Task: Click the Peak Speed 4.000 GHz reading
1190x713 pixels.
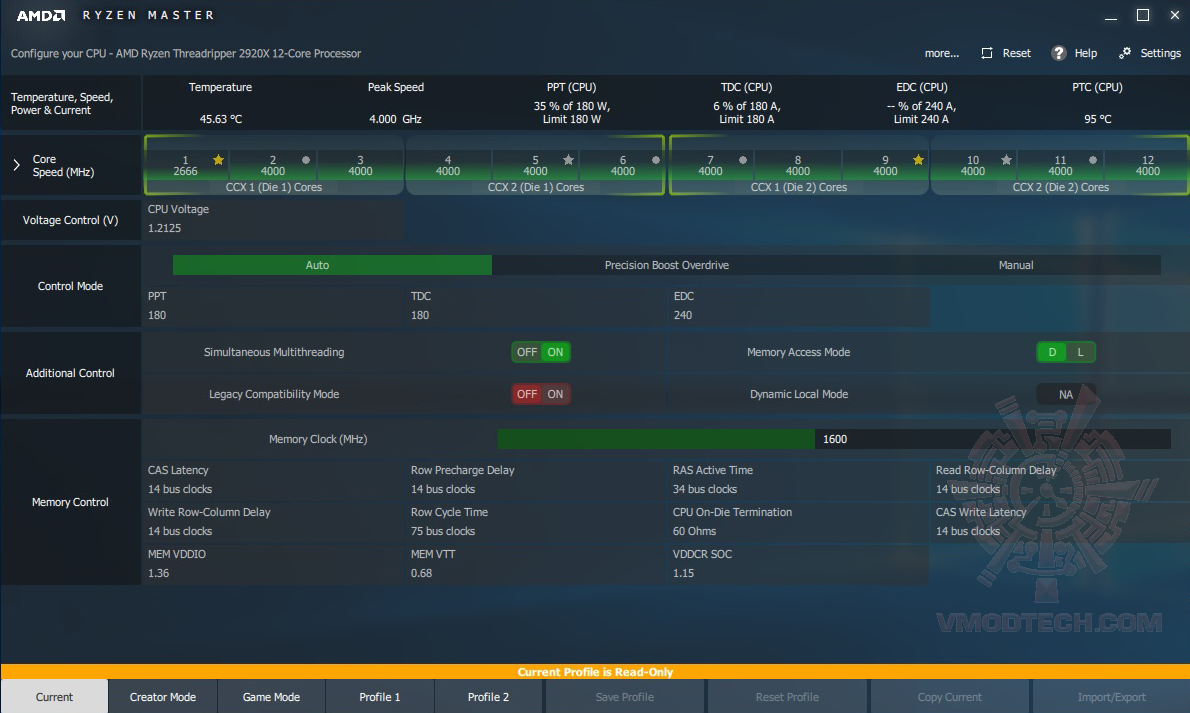Action: 395,119
